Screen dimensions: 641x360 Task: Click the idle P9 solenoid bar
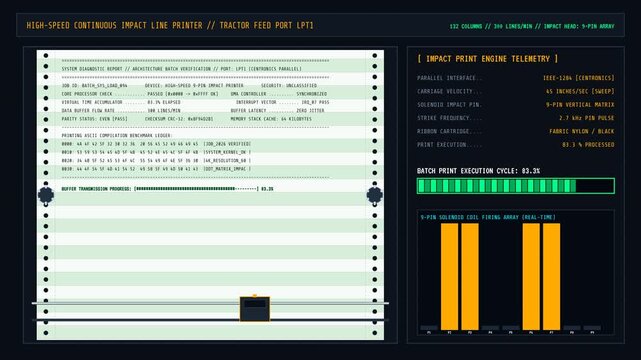click(x=592, y=328)
